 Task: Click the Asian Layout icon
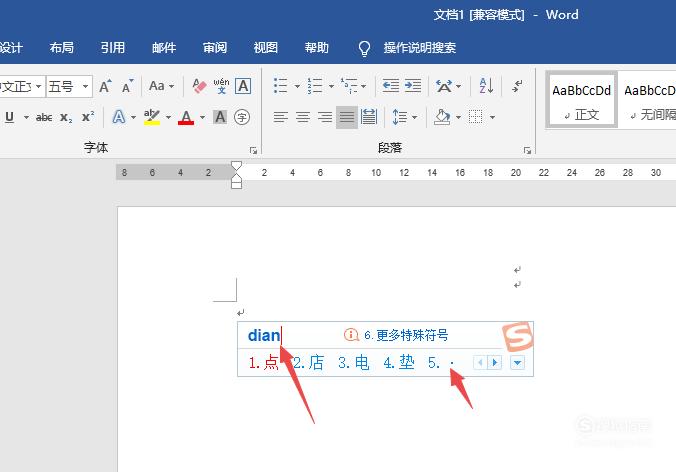(444, 86)
